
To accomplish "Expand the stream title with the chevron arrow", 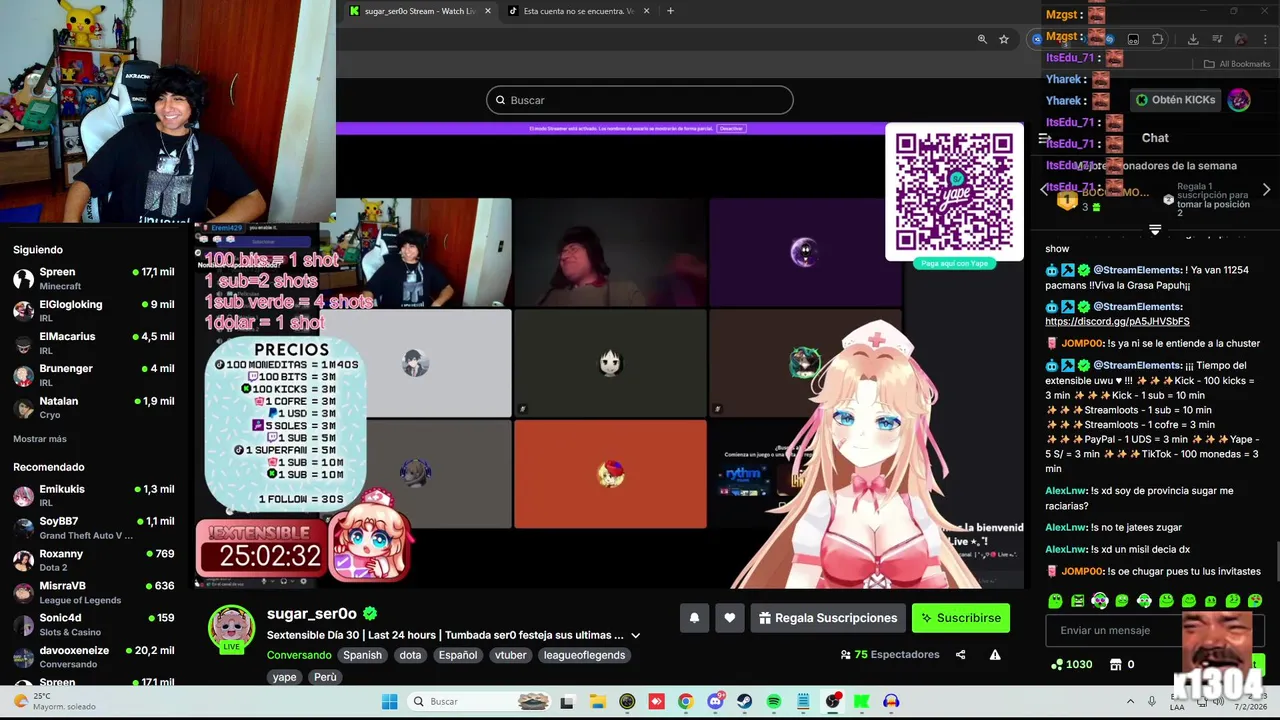I will point(635,635).
